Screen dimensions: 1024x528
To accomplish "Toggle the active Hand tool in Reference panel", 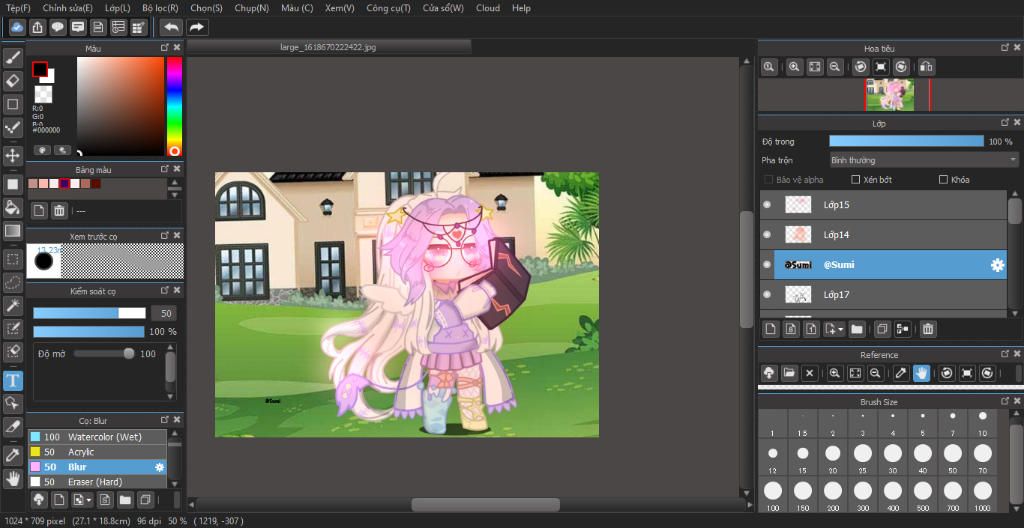I will [921, 372].
